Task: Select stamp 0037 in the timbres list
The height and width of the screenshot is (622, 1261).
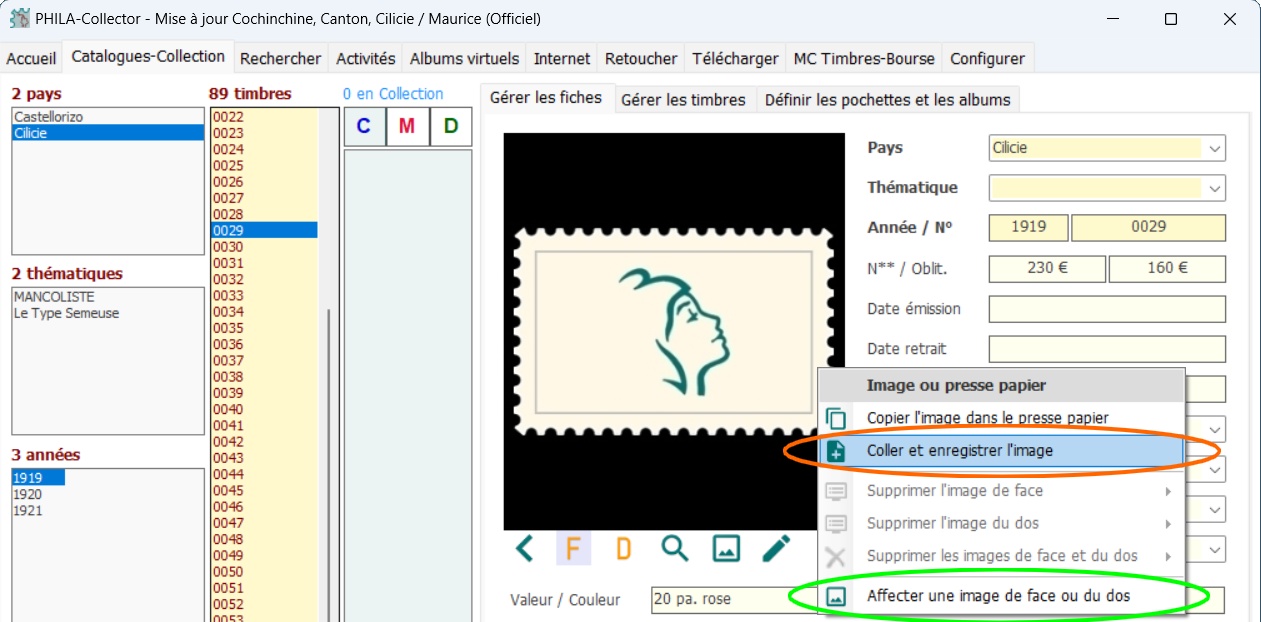Action: [264, 360]
